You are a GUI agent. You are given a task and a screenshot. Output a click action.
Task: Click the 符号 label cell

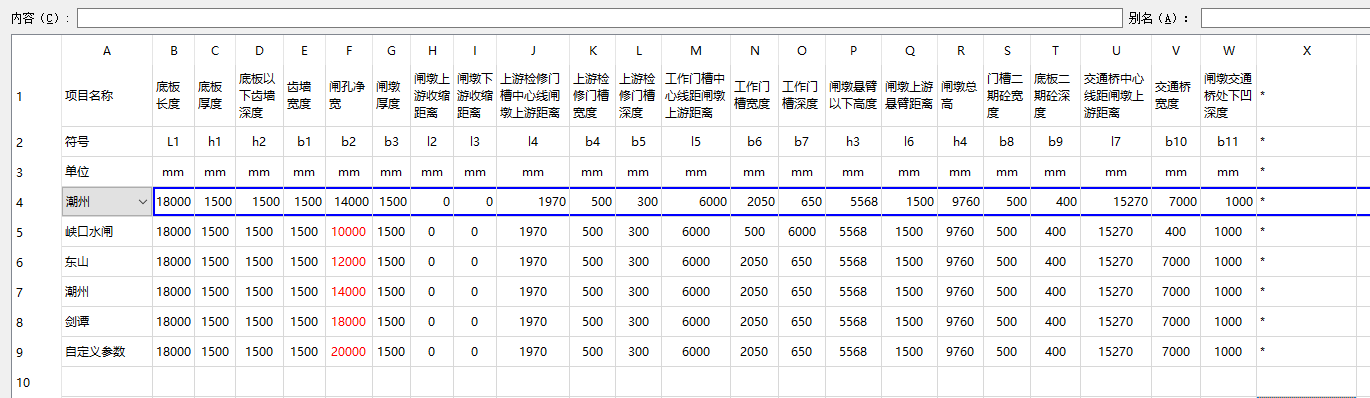(107, 142)
